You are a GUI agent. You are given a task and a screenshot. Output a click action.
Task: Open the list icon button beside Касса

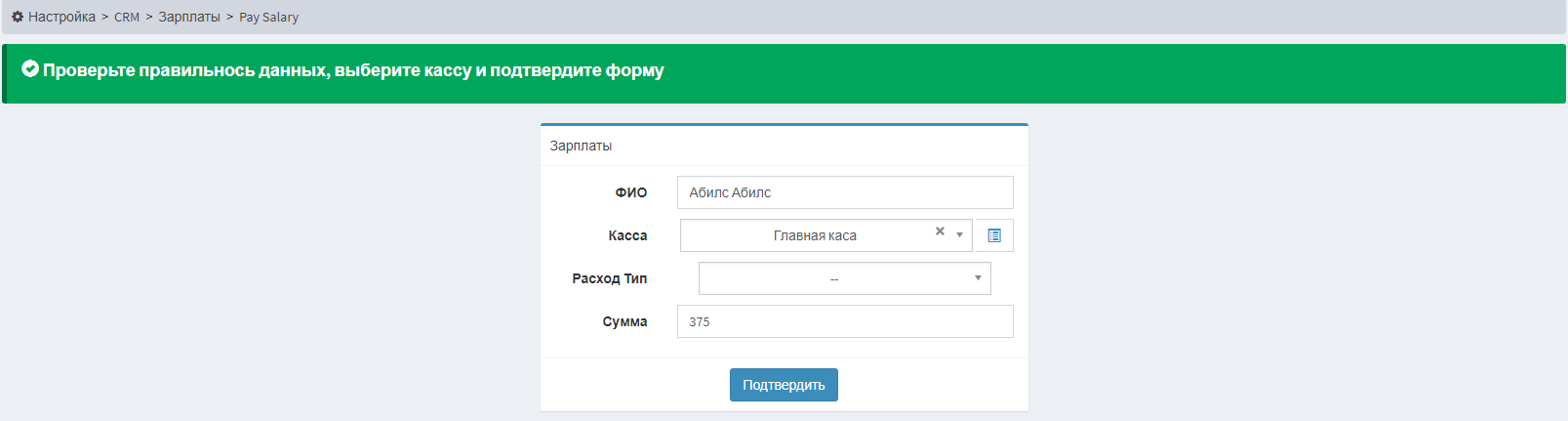click(994, 235)
